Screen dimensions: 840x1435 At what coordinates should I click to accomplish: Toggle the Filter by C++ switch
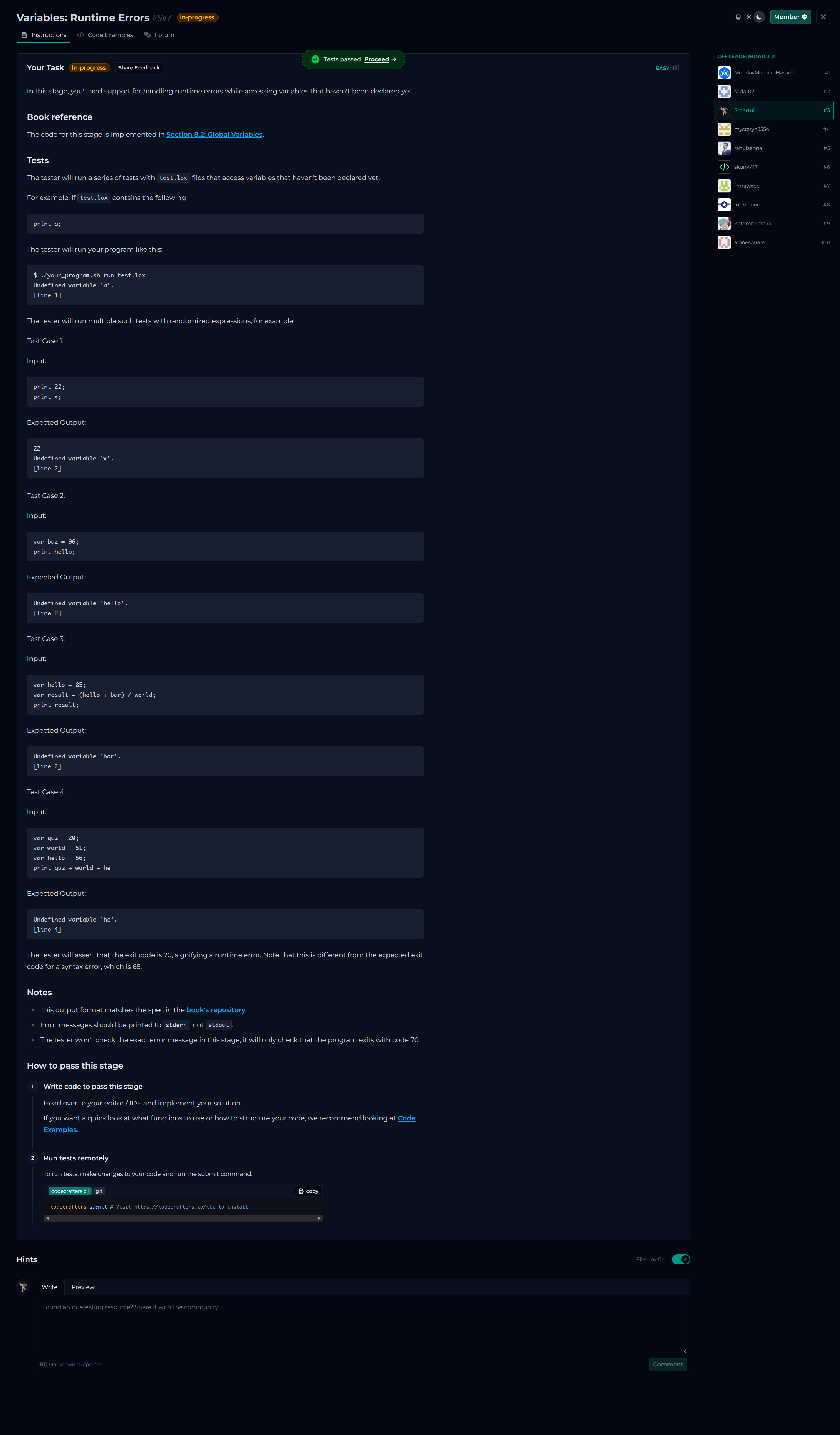point(680,1260)
